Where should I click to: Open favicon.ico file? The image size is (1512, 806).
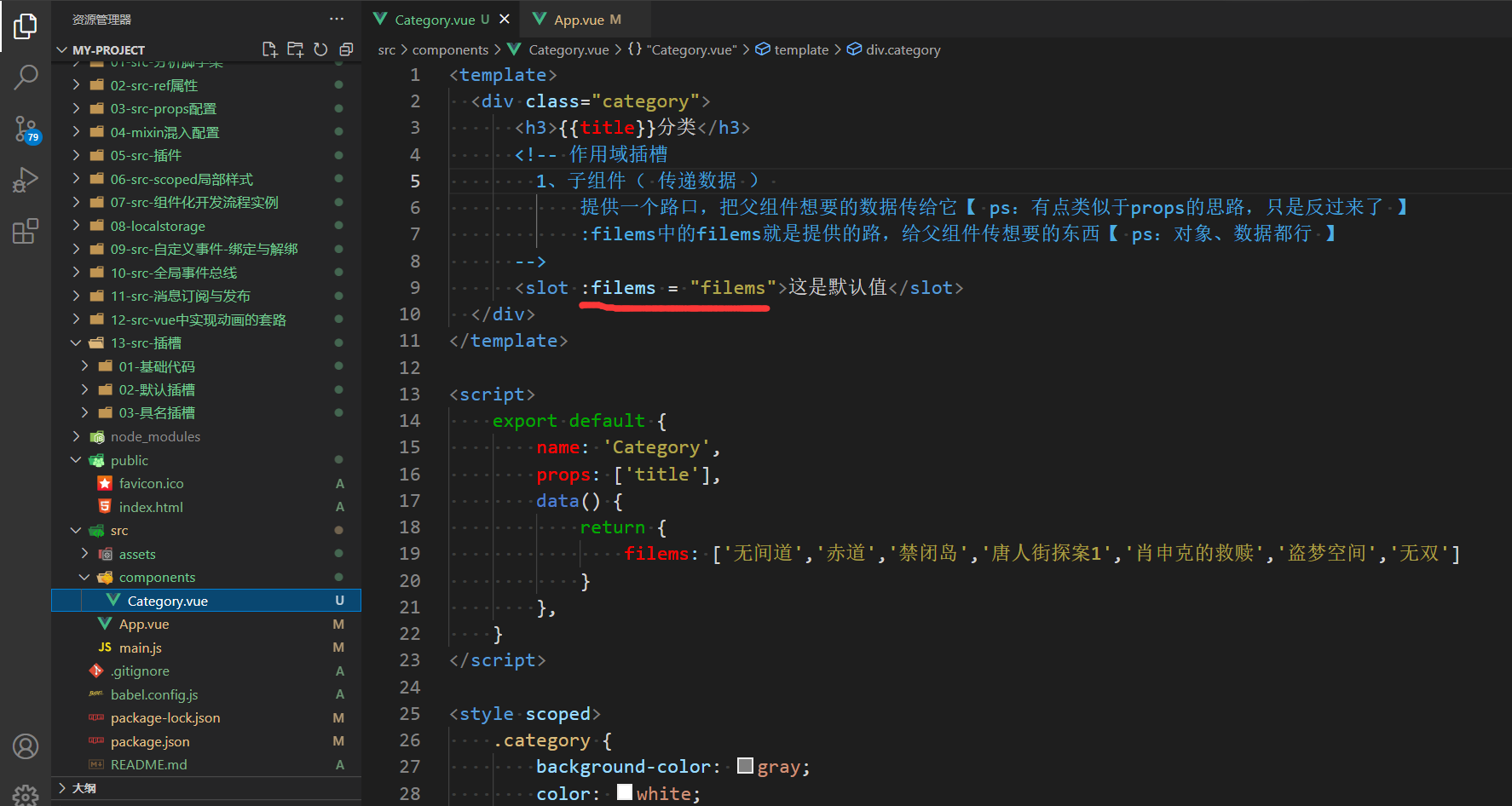(206, 483)
